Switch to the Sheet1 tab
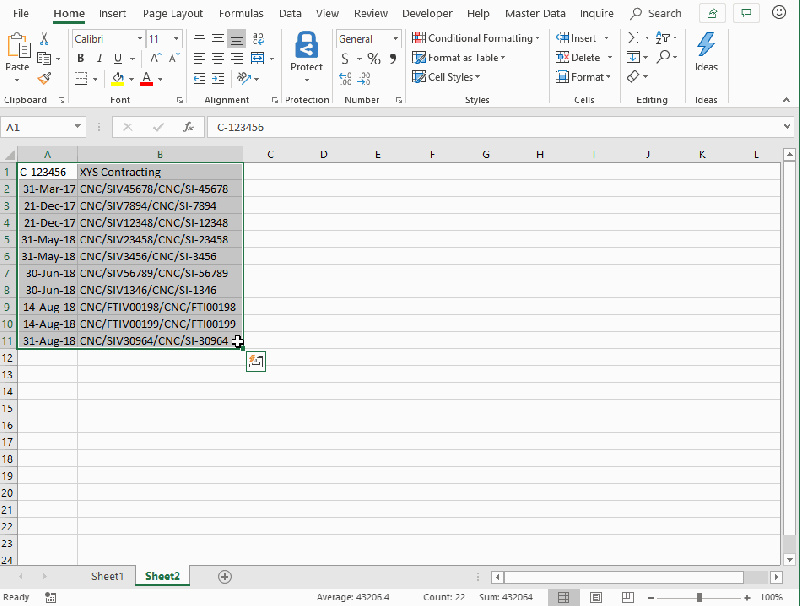The width and height of the screenshot is (800, 606). (106, 576)
